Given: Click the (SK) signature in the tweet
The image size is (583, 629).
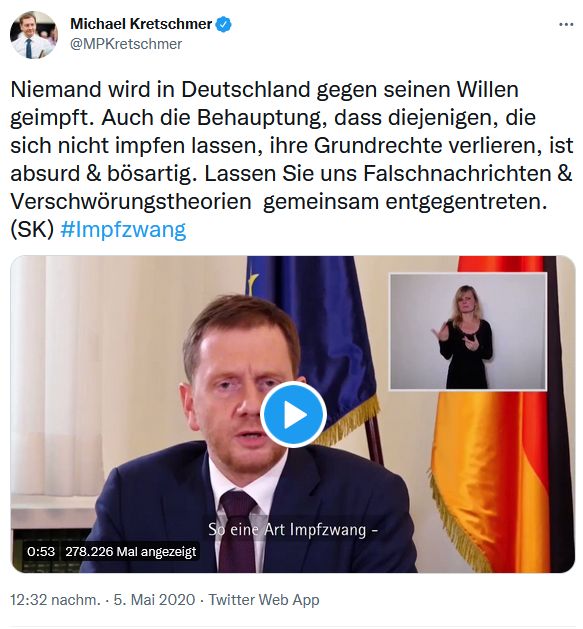Looking at the screenshot, I should tap(32, 230).
